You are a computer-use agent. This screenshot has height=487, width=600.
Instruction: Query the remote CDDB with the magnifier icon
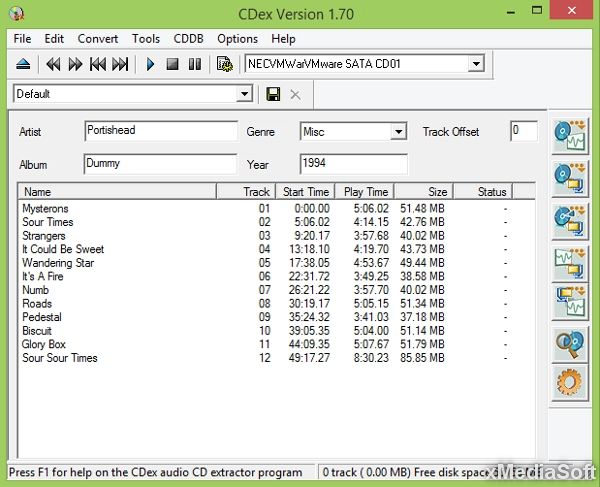(x=570, y=345)
